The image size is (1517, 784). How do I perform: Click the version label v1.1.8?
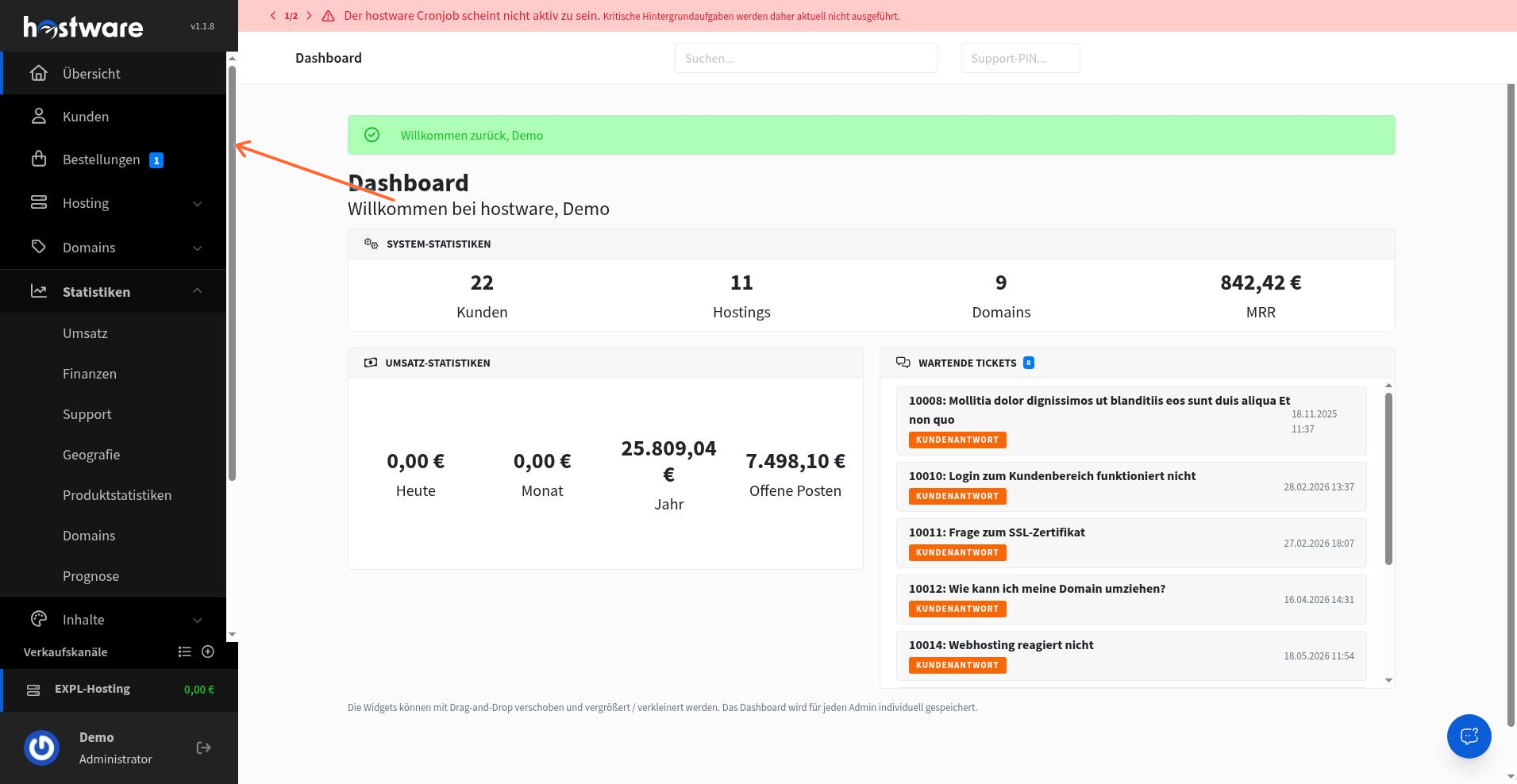coord(202,26)
